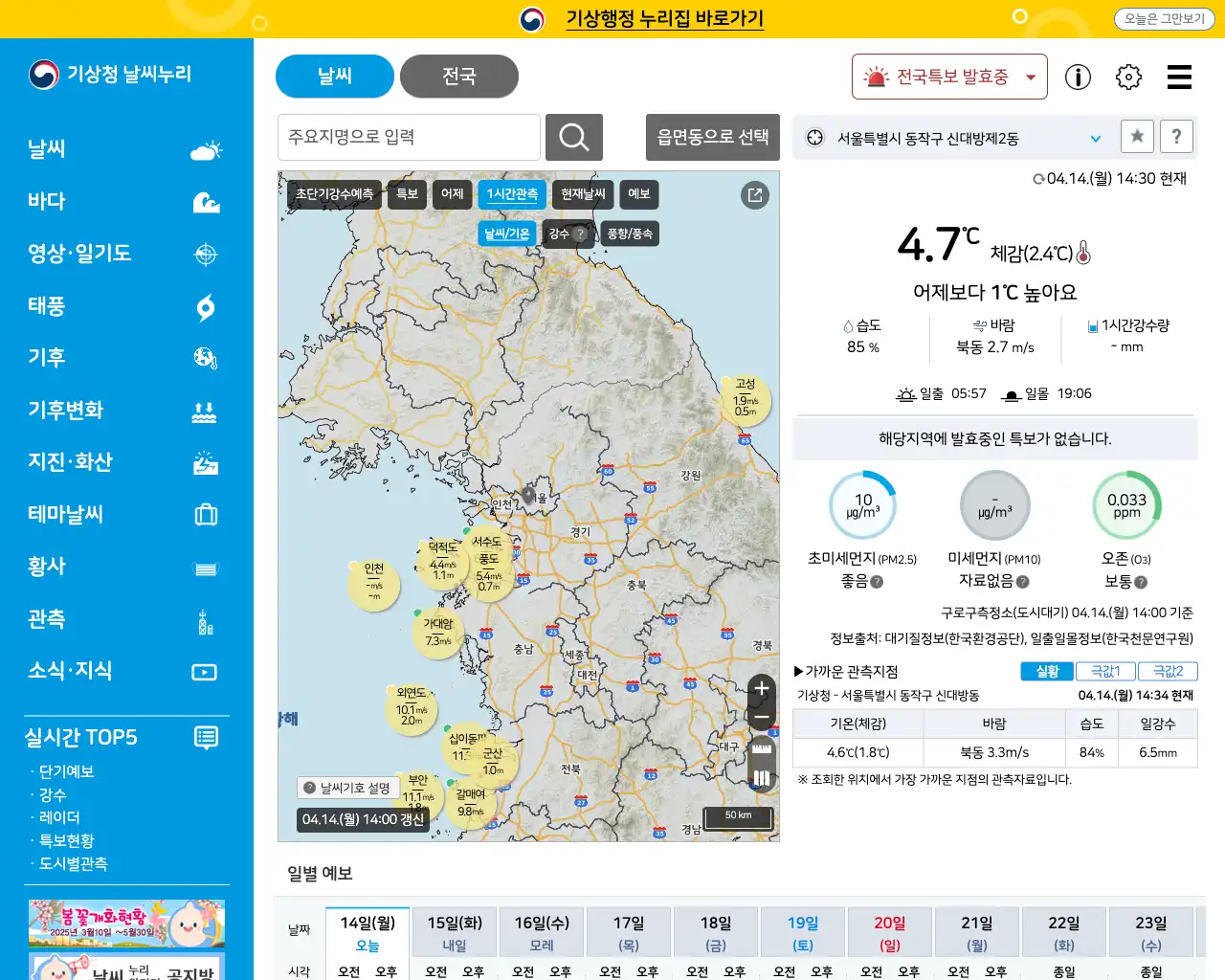Viewport: 1225px width, 980px height.
Task: Switch to the 현재날씨 map tab
Action: click(x=582, y=194)
